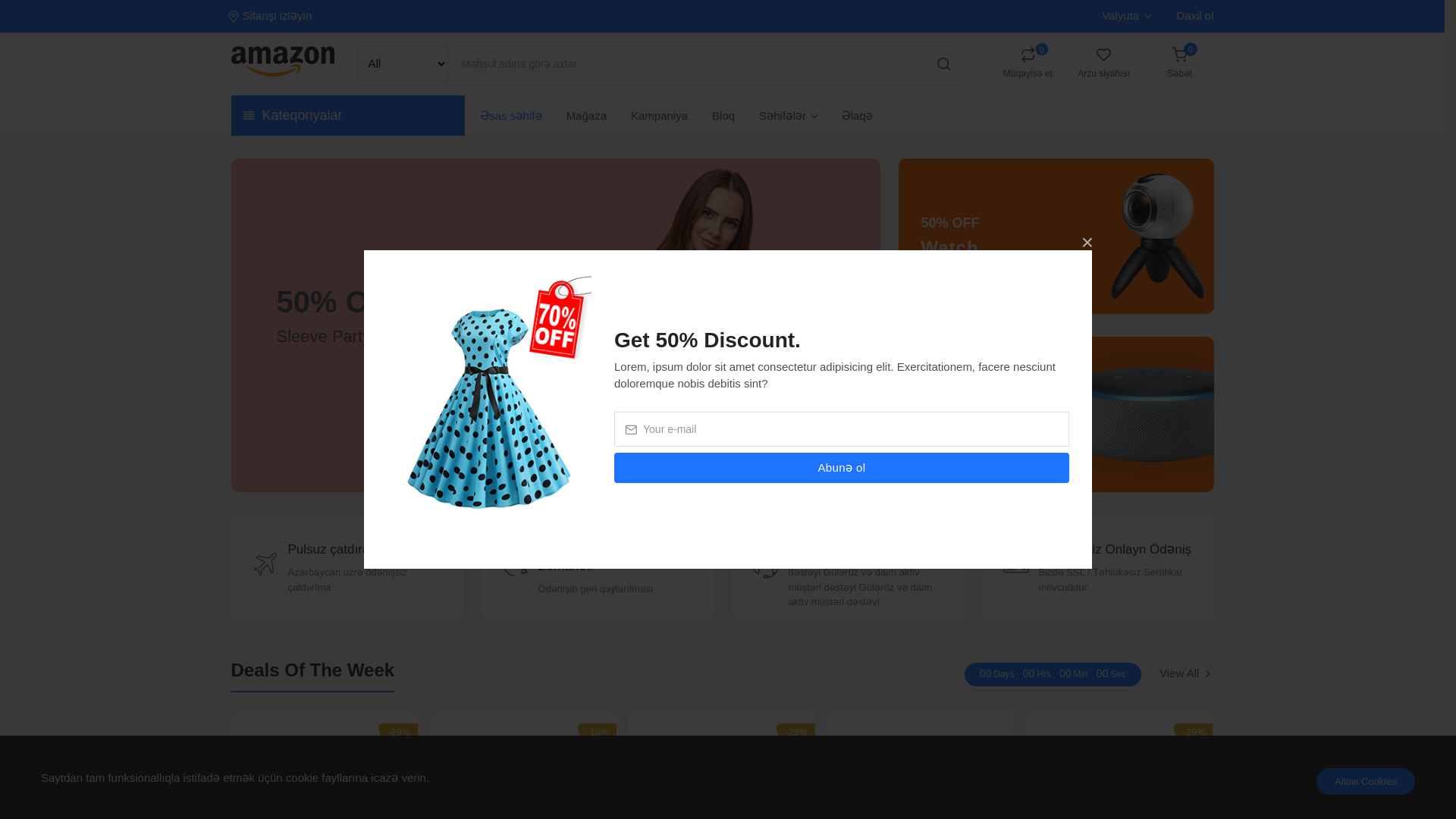This screenshot has height=819, width=1456.
Task: Click the Arzu siyahısı label
Action: (1103, 74)
